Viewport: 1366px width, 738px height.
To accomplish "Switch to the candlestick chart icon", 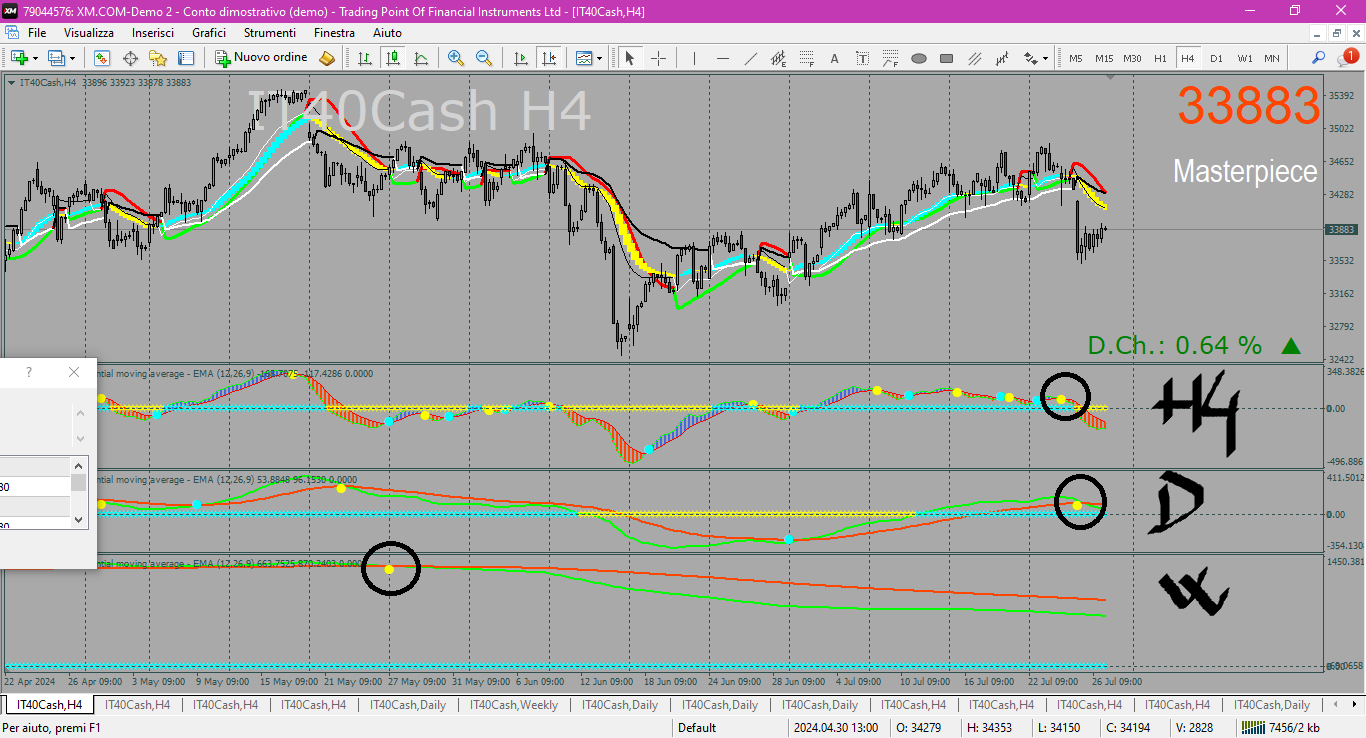I will coord(393,58).
